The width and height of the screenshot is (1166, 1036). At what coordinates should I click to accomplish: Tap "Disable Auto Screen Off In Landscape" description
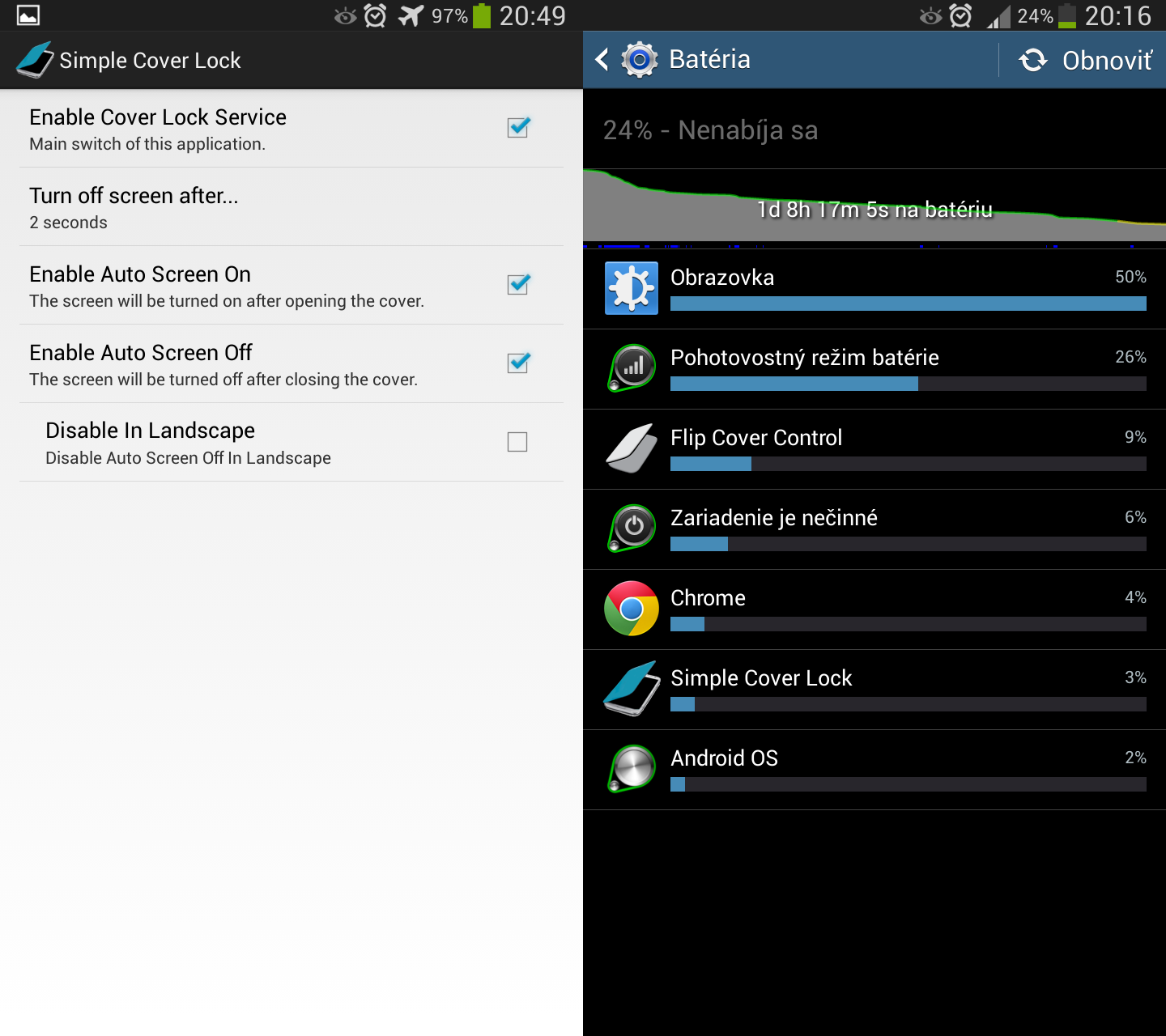189,458
